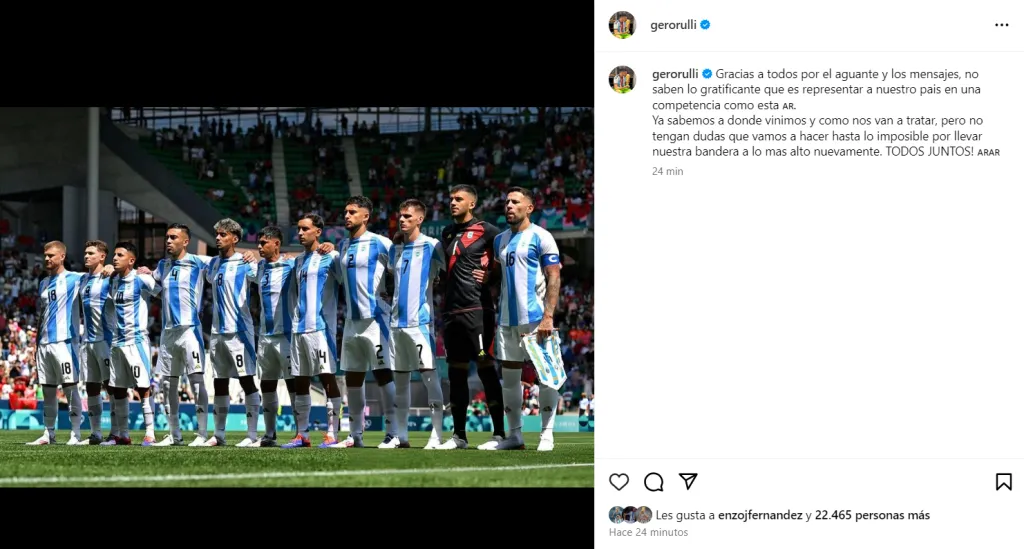The width and height of the screenshot is (1024, 549).
Task: Like the post with the heart icon
Action: click(618, 482)
